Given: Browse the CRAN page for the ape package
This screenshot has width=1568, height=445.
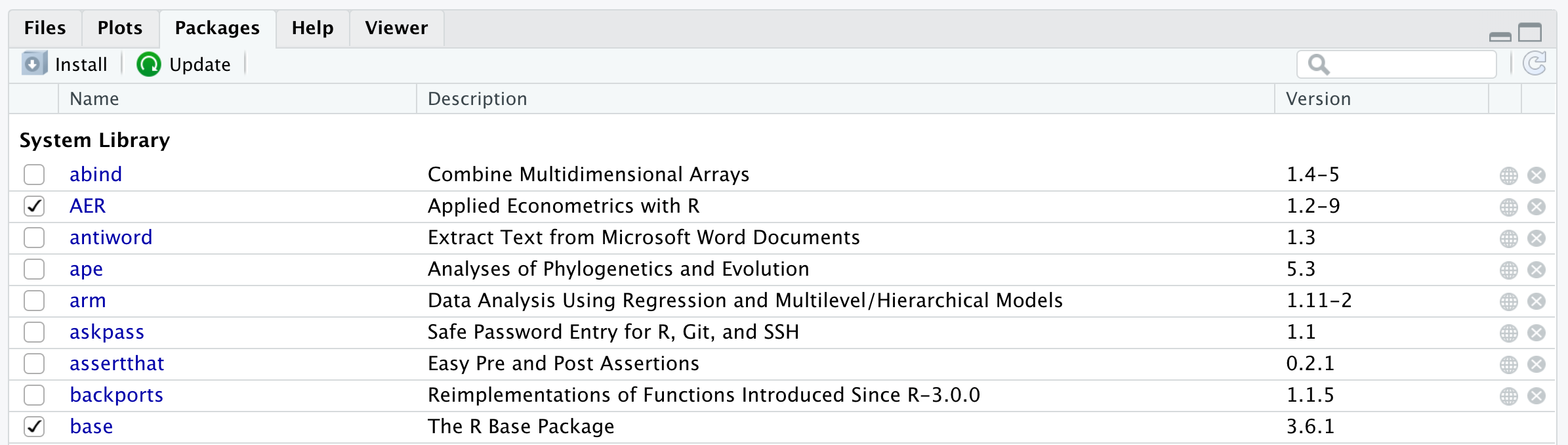Looking at the screenshot, I should pyautogui.click(x=1508, y=270).
